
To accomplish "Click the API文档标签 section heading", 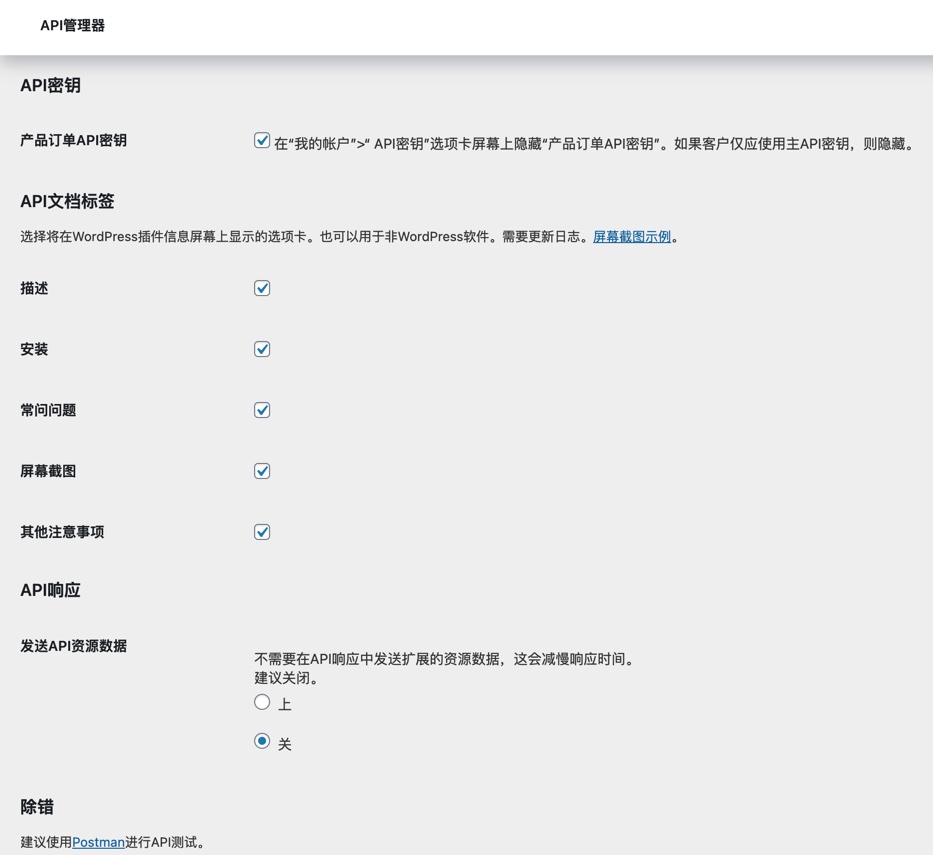I will tap(67, 202).
